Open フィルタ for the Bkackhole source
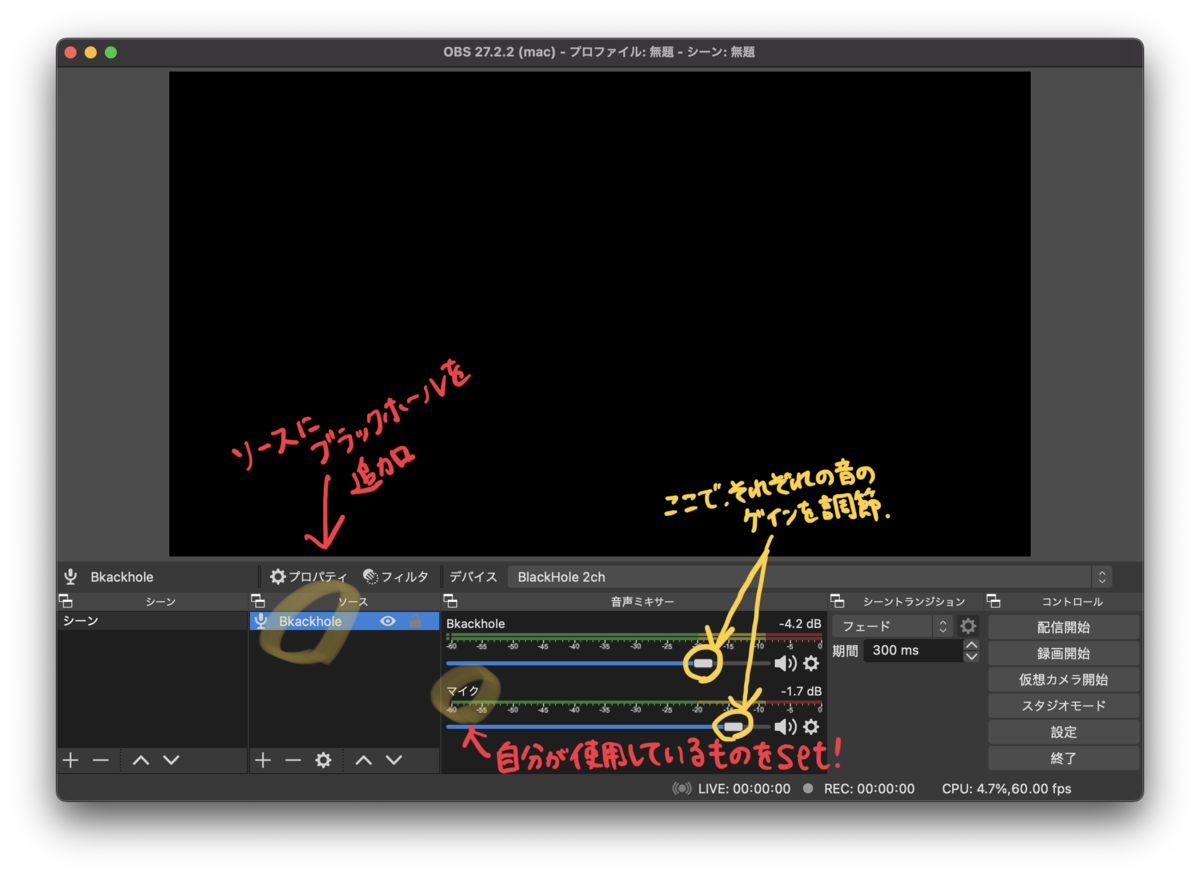This screenshot has width=1200, height=876. point(396,577)
